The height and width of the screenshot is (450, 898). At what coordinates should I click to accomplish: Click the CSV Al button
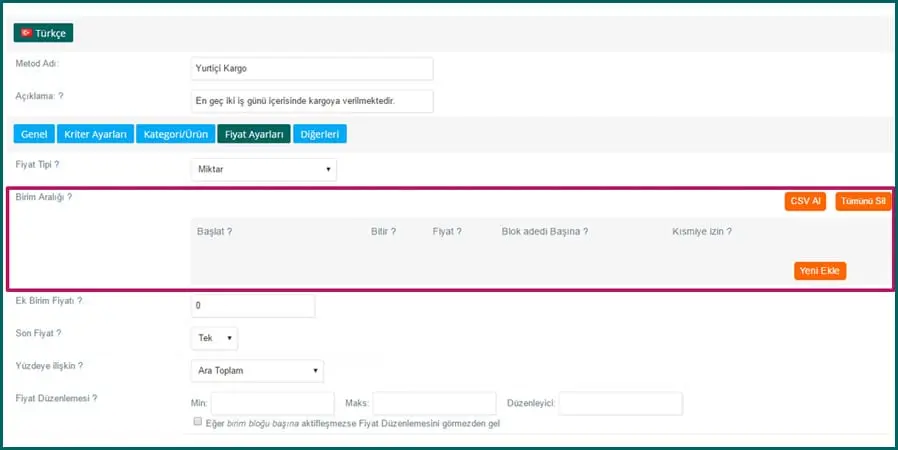click(x=805, y=201)
